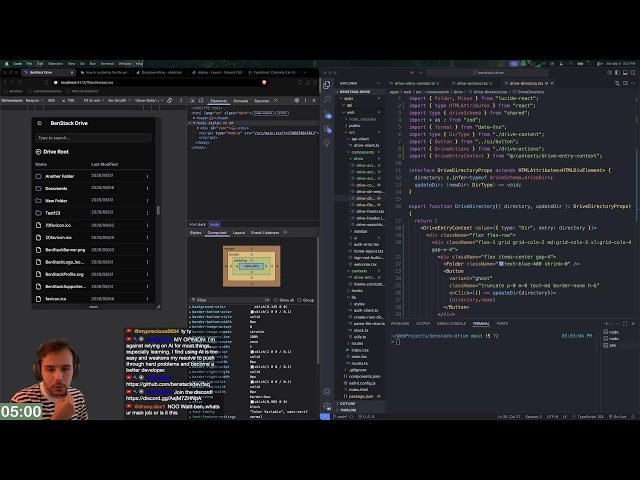
Task: Open actions menu for New Folder row
Action: 147,201
